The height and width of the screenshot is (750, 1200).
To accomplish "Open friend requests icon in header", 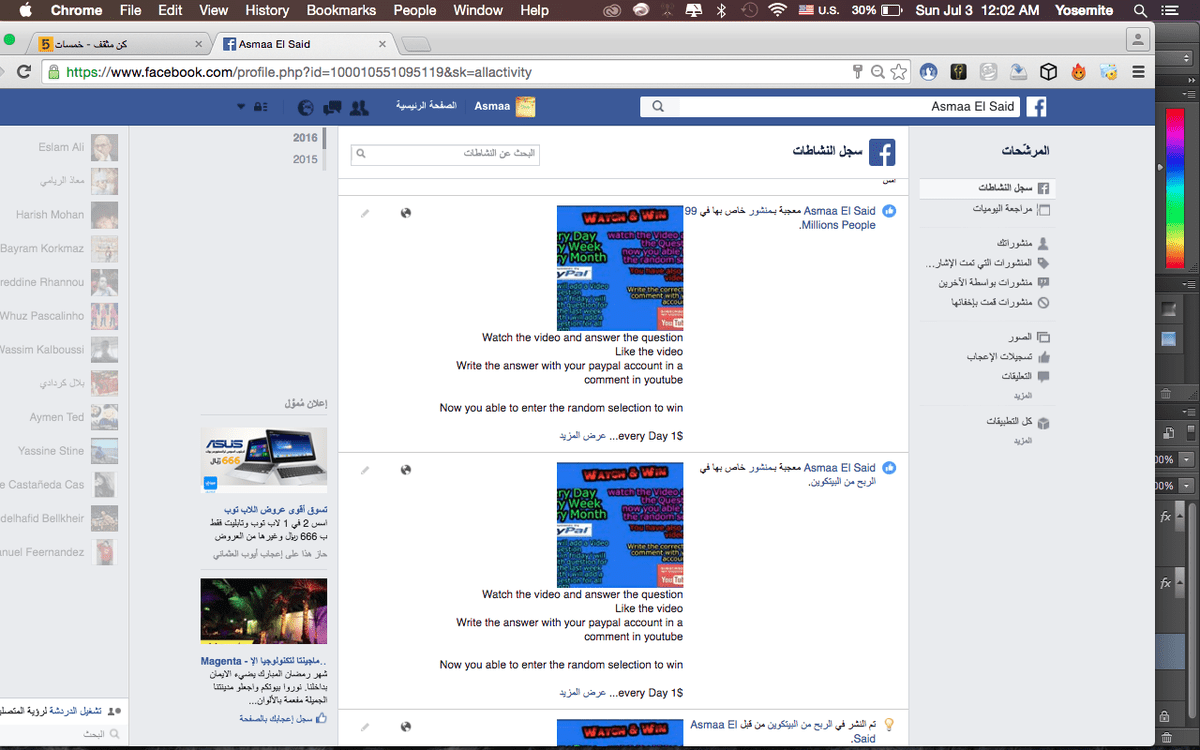I will [360, 107].
